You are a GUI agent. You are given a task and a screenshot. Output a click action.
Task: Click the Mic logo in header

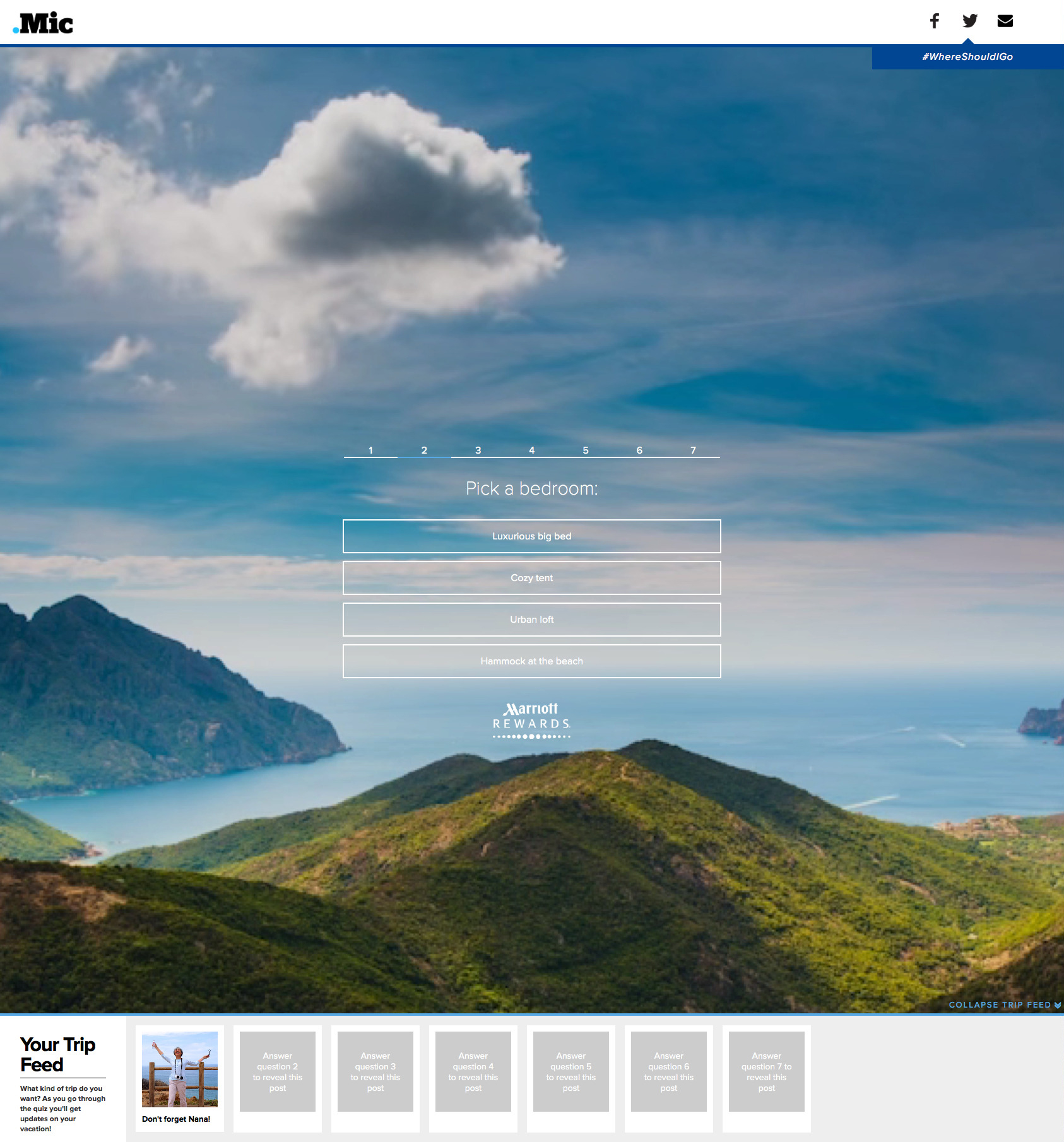tap(43, 23)
